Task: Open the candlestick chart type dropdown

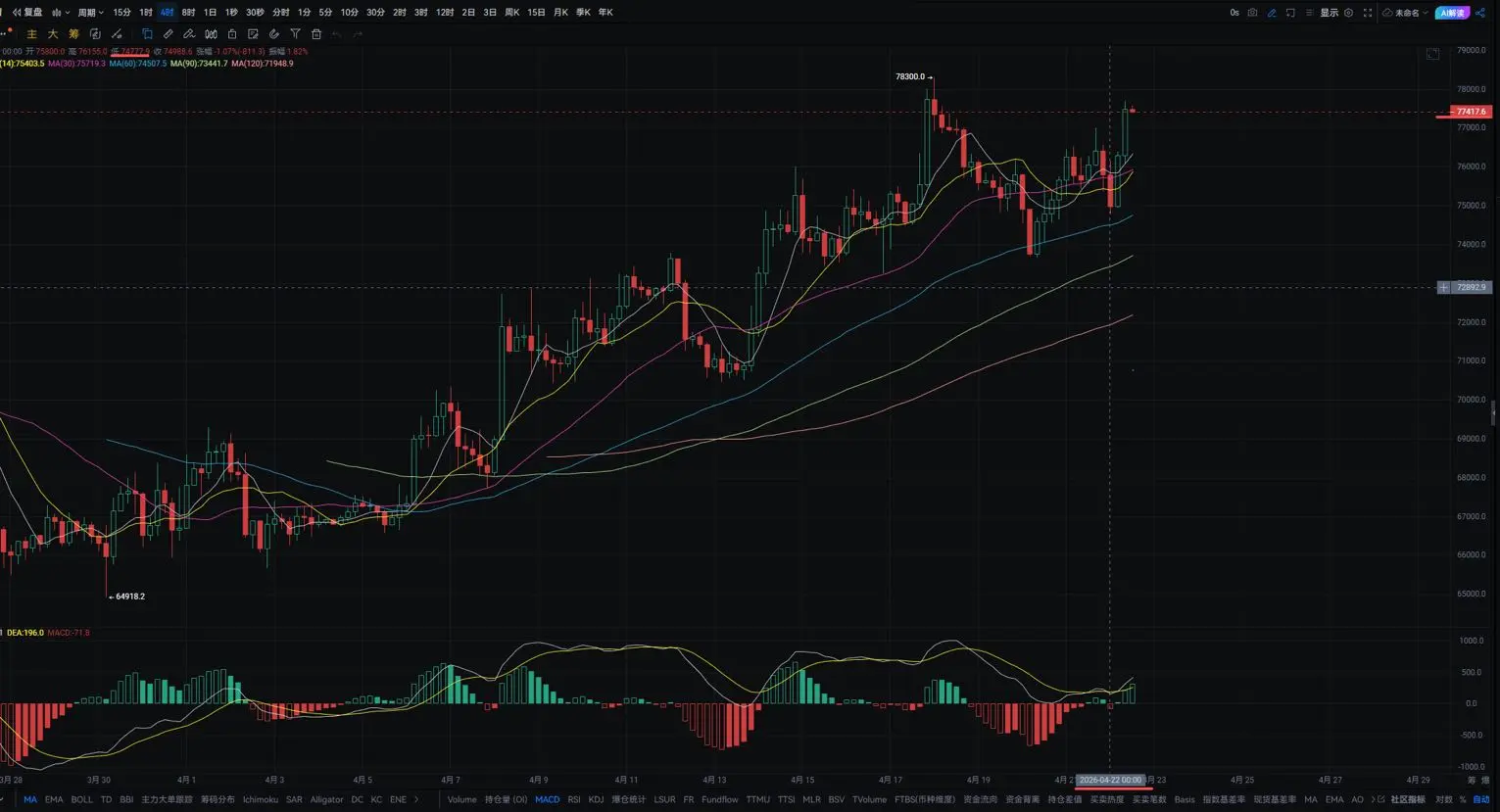Action: tap(60, 13)
